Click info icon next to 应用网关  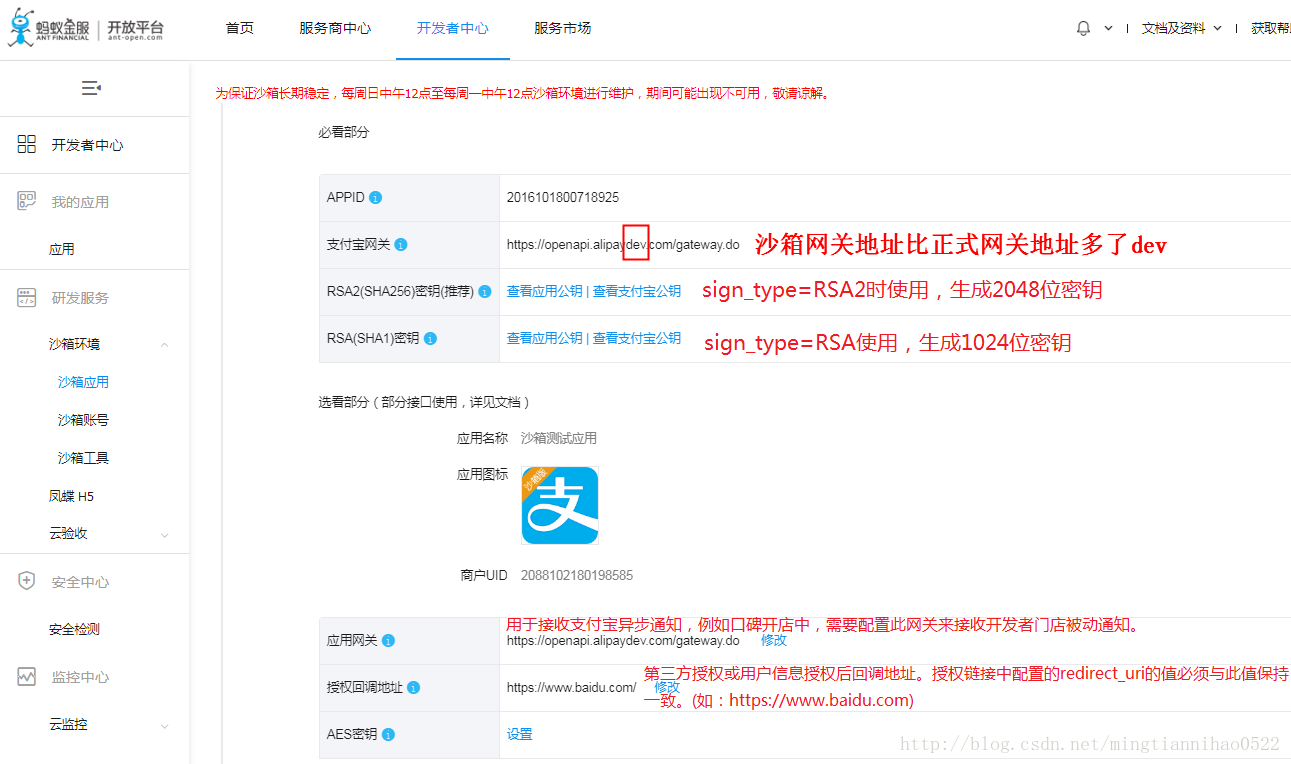388,641
